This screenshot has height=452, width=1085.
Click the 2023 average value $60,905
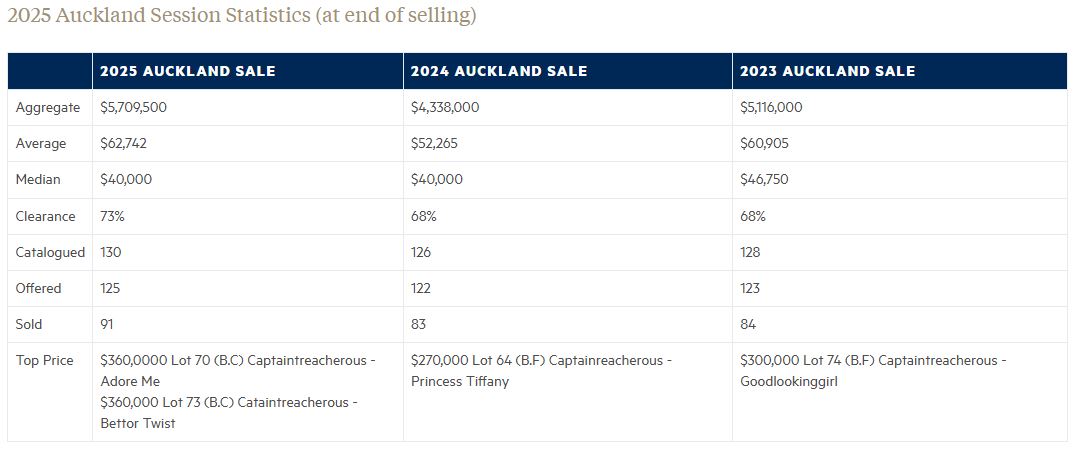tap(764, 143)
